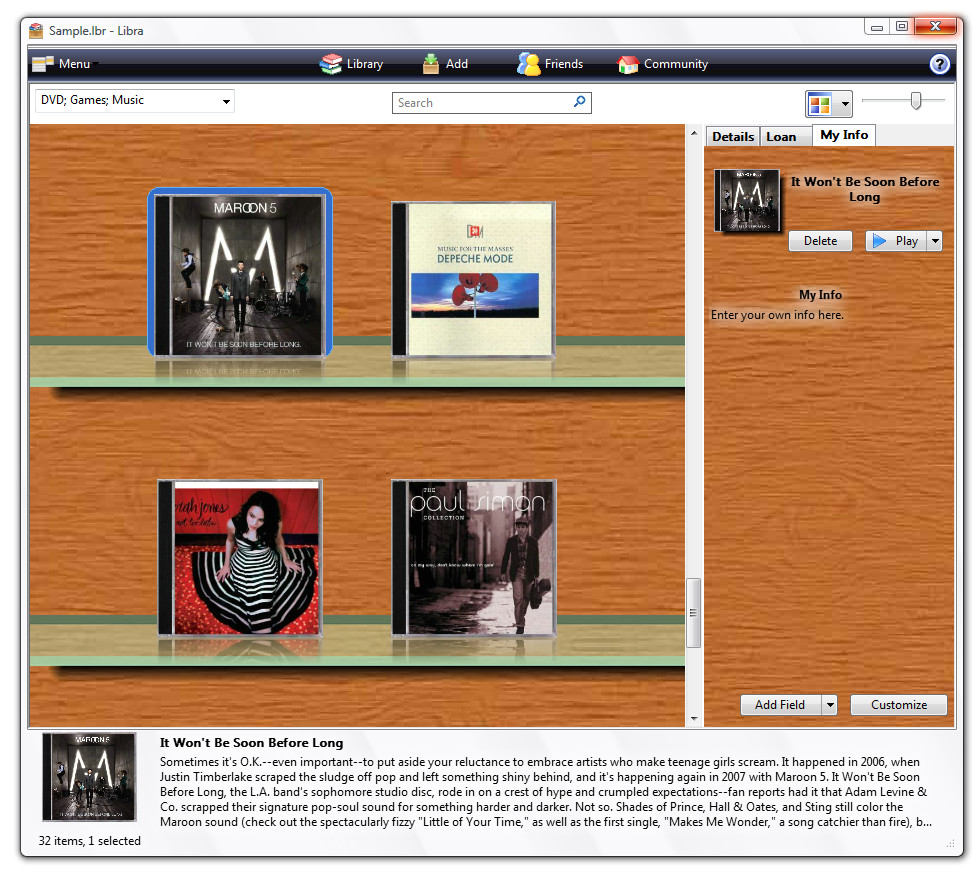979x878 pixels.
Task: Click inside the Search field
Action: [x=491, y=103]
